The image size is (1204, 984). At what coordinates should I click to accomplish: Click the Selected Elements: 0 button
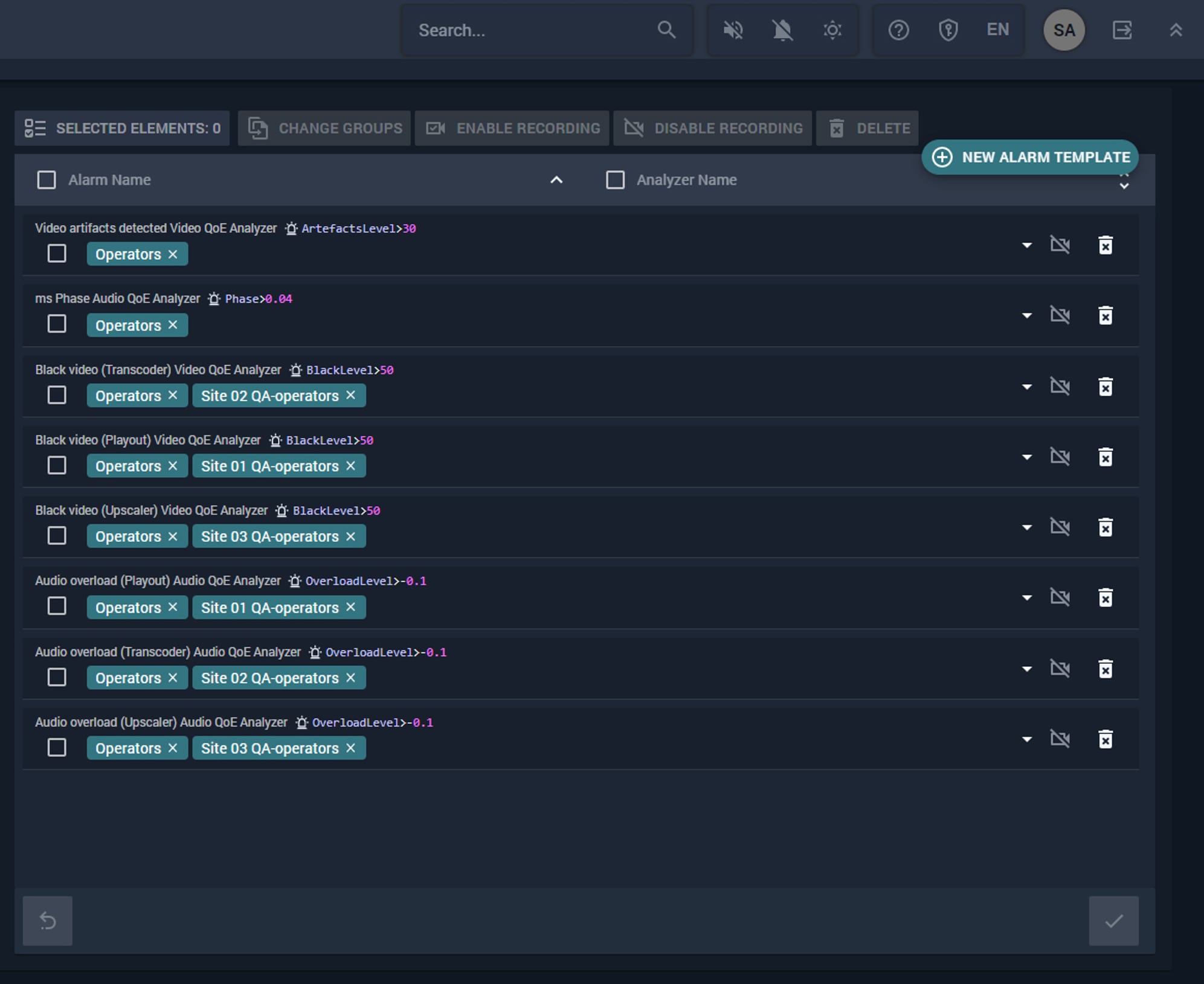coord(122,128)
